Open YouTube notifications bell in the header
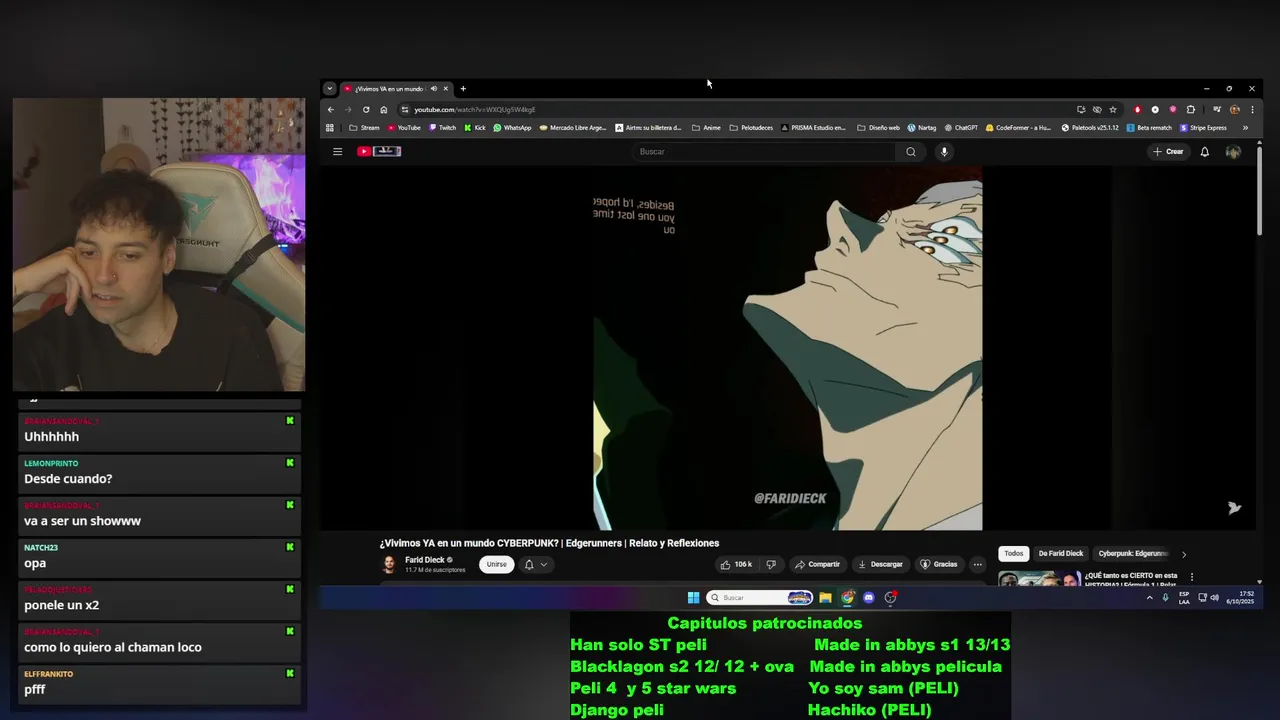The image size is (1280, 720). coord(1204,152)
